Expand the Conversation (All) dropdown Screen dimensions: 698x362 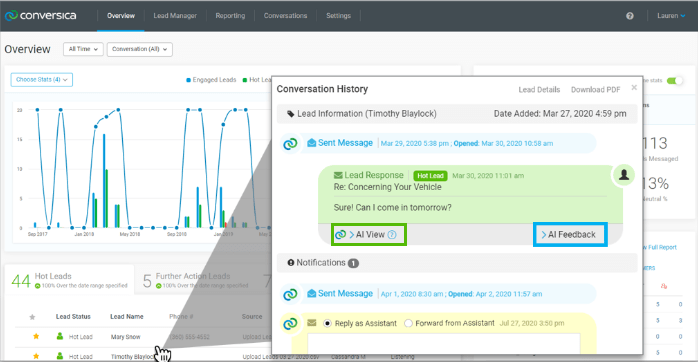[139, 49]
